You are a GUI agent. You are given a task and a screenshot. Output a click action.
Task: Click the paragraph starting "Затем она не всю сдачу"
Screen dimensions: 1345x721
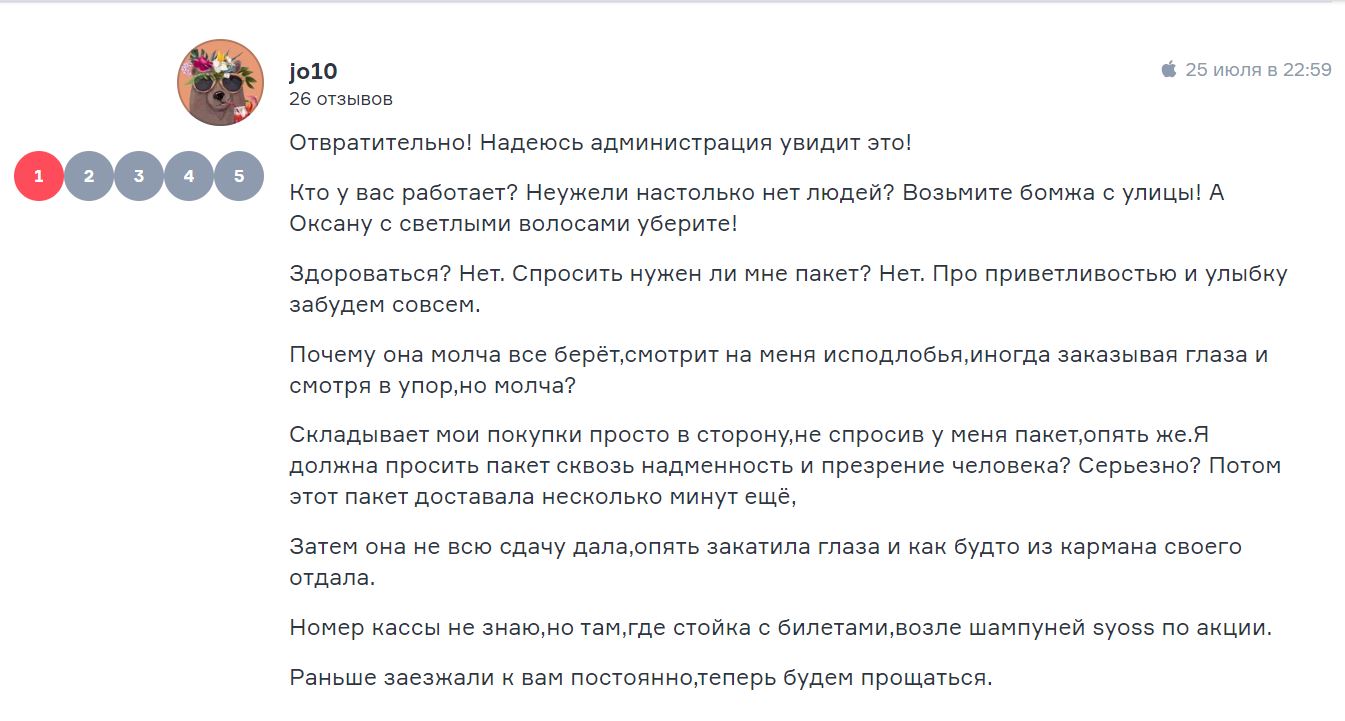coord(765,562)
